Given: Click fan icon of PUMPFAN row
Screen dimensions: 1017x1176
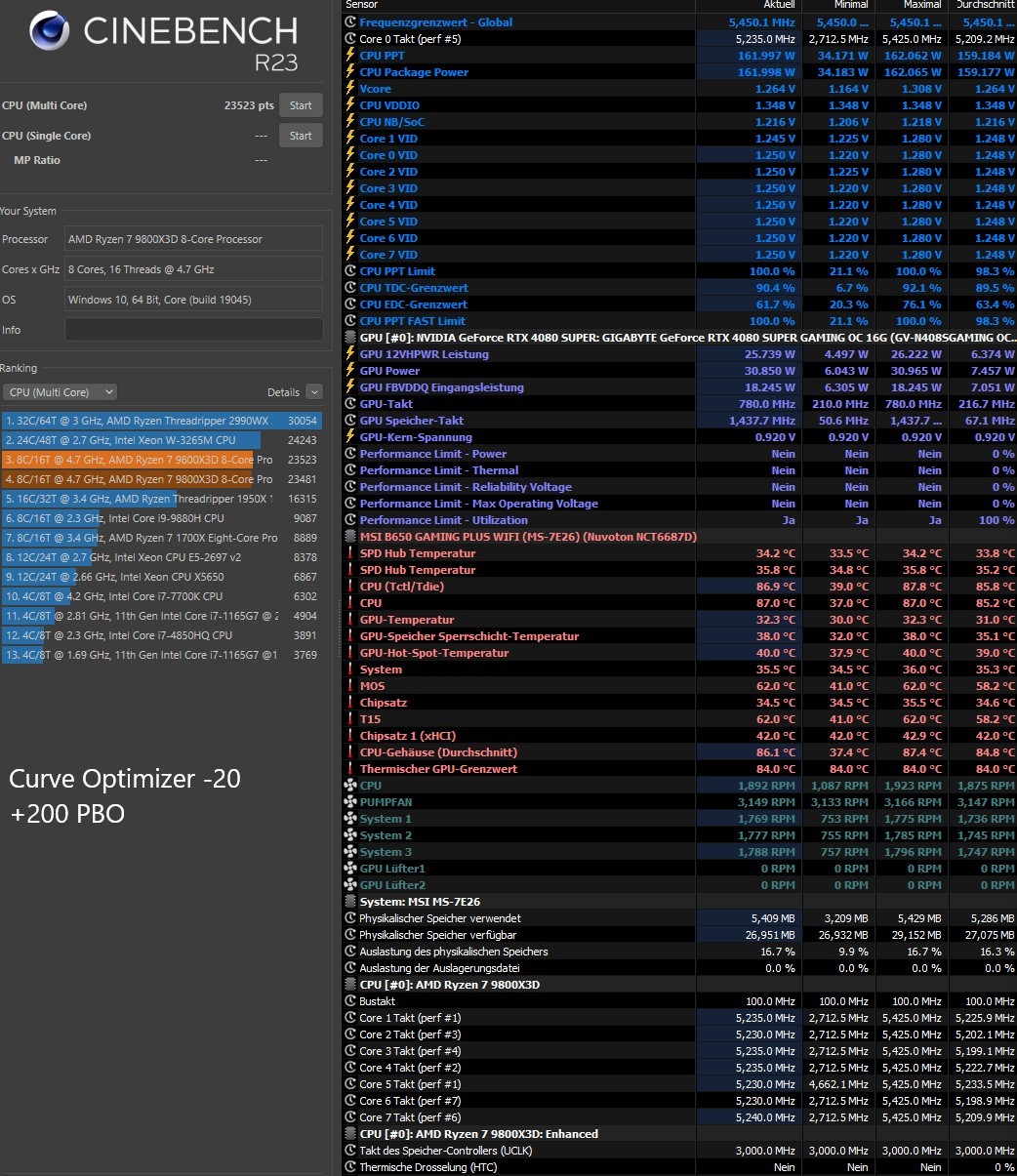Looking at the screenshot, I should pos(351,802).
